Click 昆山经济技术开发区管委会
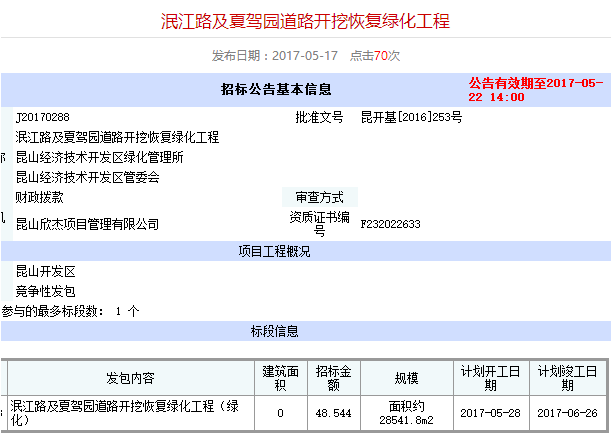 coord(87,177)
